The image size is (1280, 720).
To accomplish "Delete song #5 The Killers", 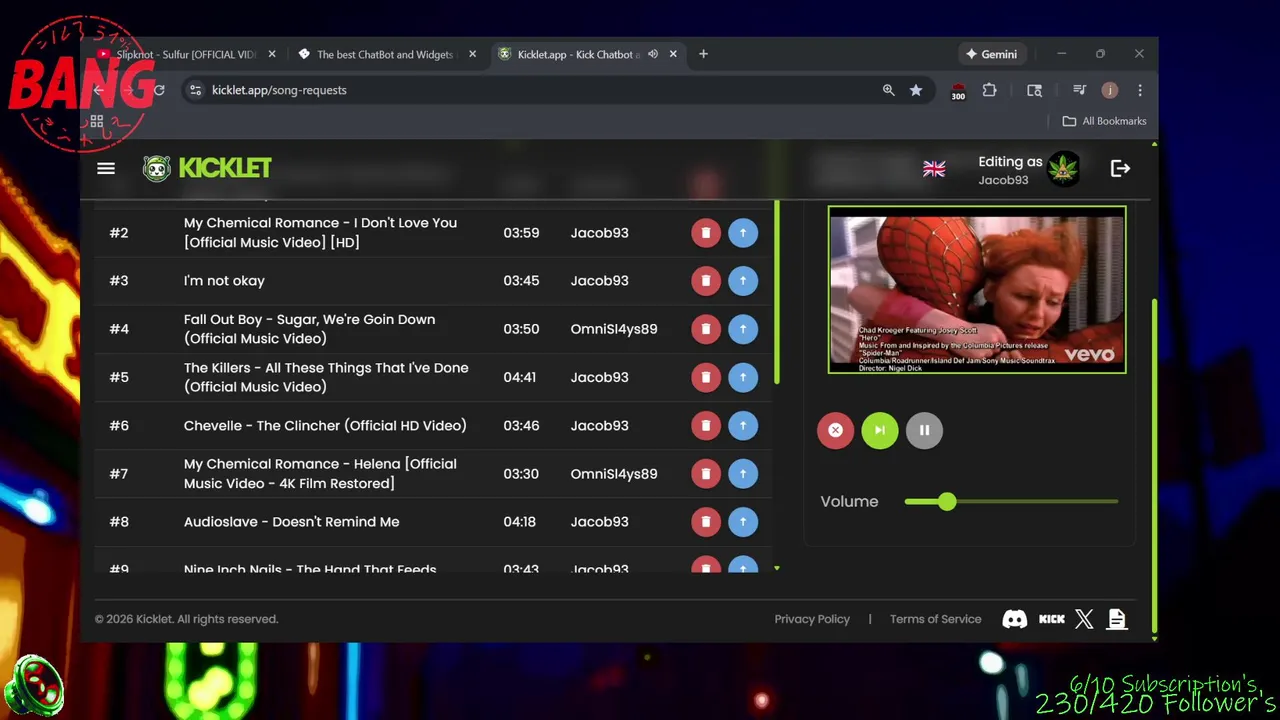I will [x=705, y=377].
